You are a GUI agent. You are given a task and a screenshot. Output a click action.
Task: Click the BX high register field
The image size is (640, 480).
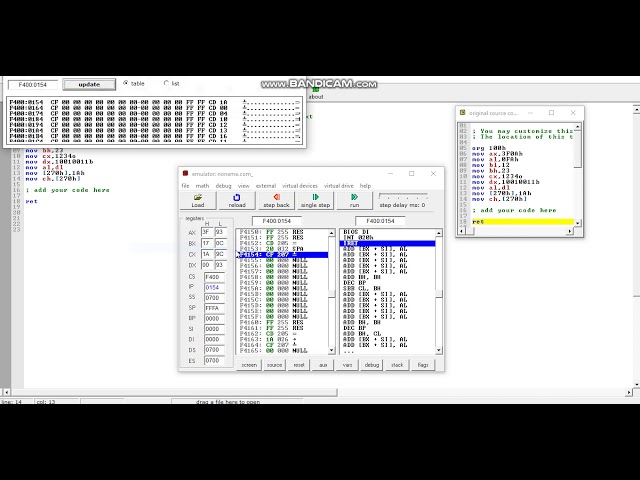(207, 243)
